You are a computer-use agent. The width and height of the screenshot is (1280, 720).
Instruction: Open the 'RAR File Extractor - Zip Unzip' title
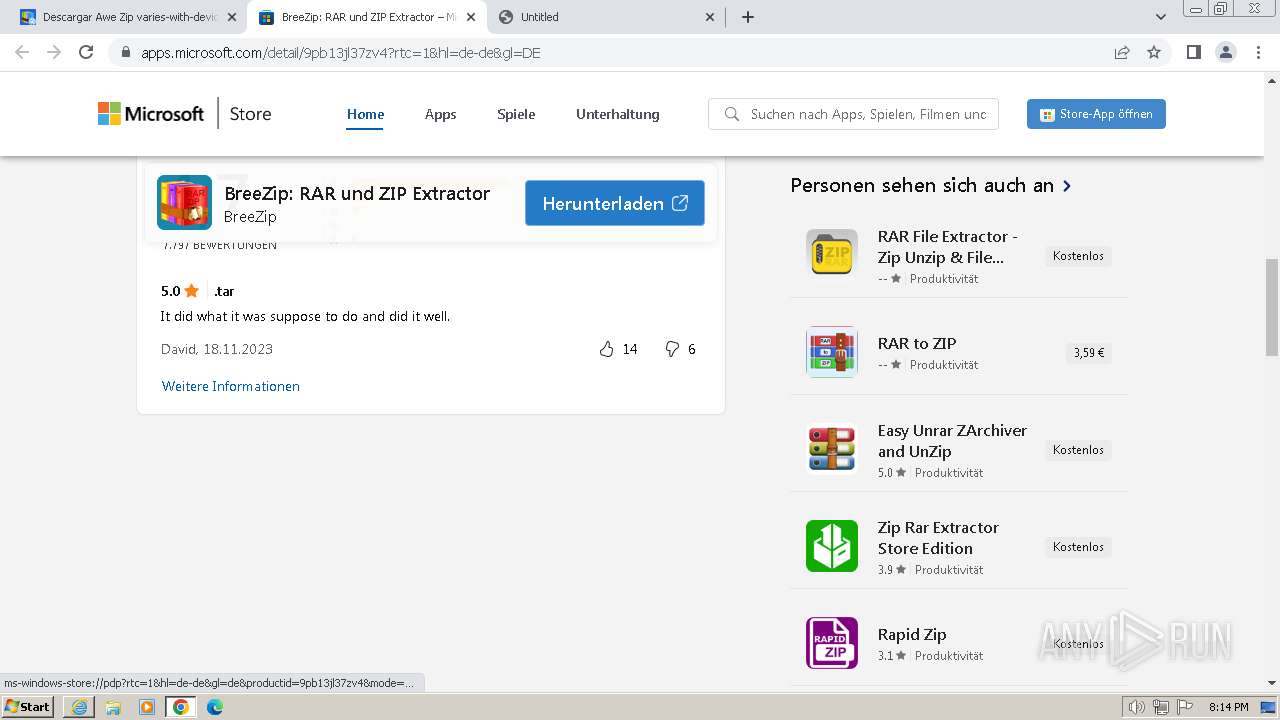[x=948, y=247]
